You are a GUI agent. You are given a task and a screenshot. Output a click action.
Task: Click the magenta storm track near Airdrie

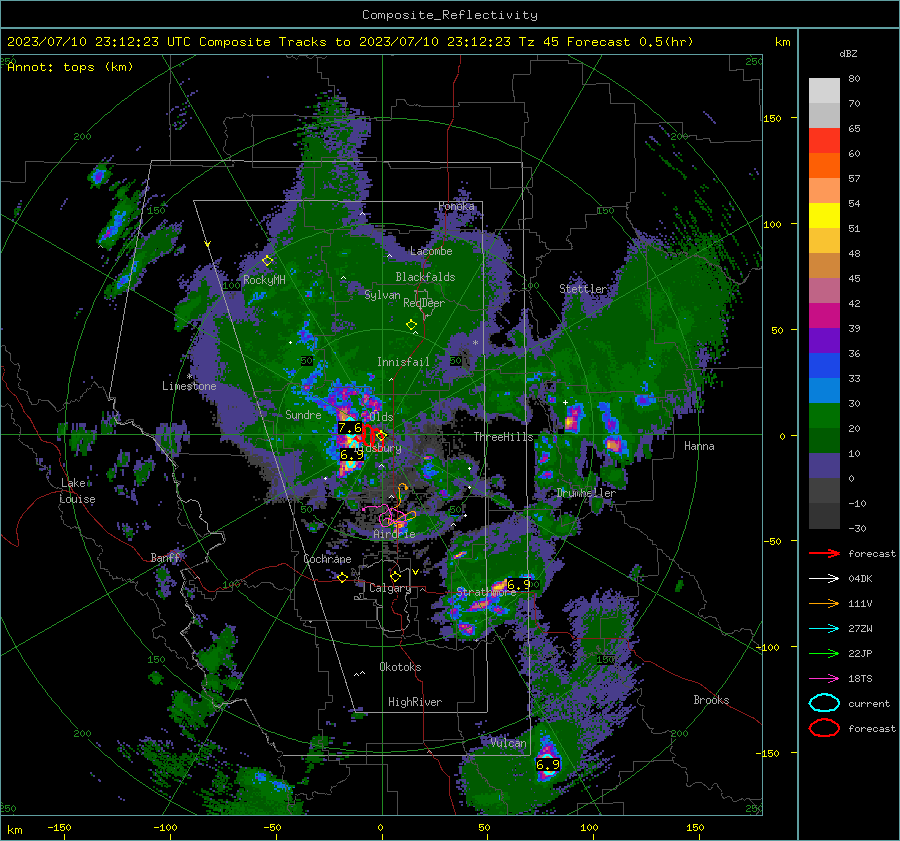coord(386,514)
